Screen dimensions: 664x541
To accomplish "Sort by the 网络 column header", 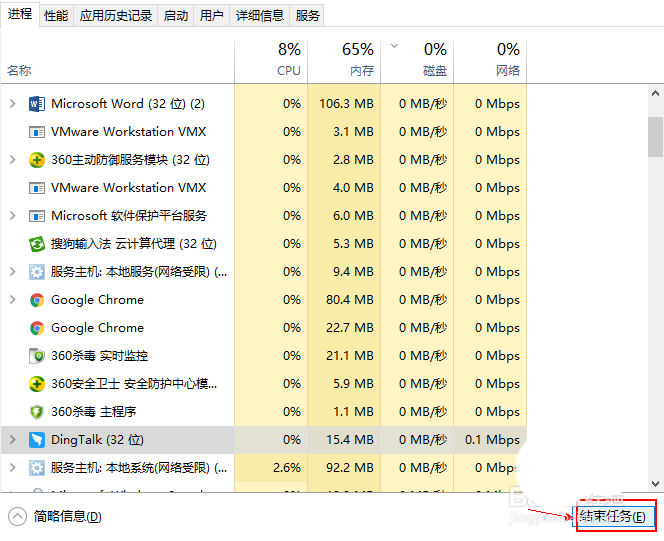I will [x=490, y=62].
